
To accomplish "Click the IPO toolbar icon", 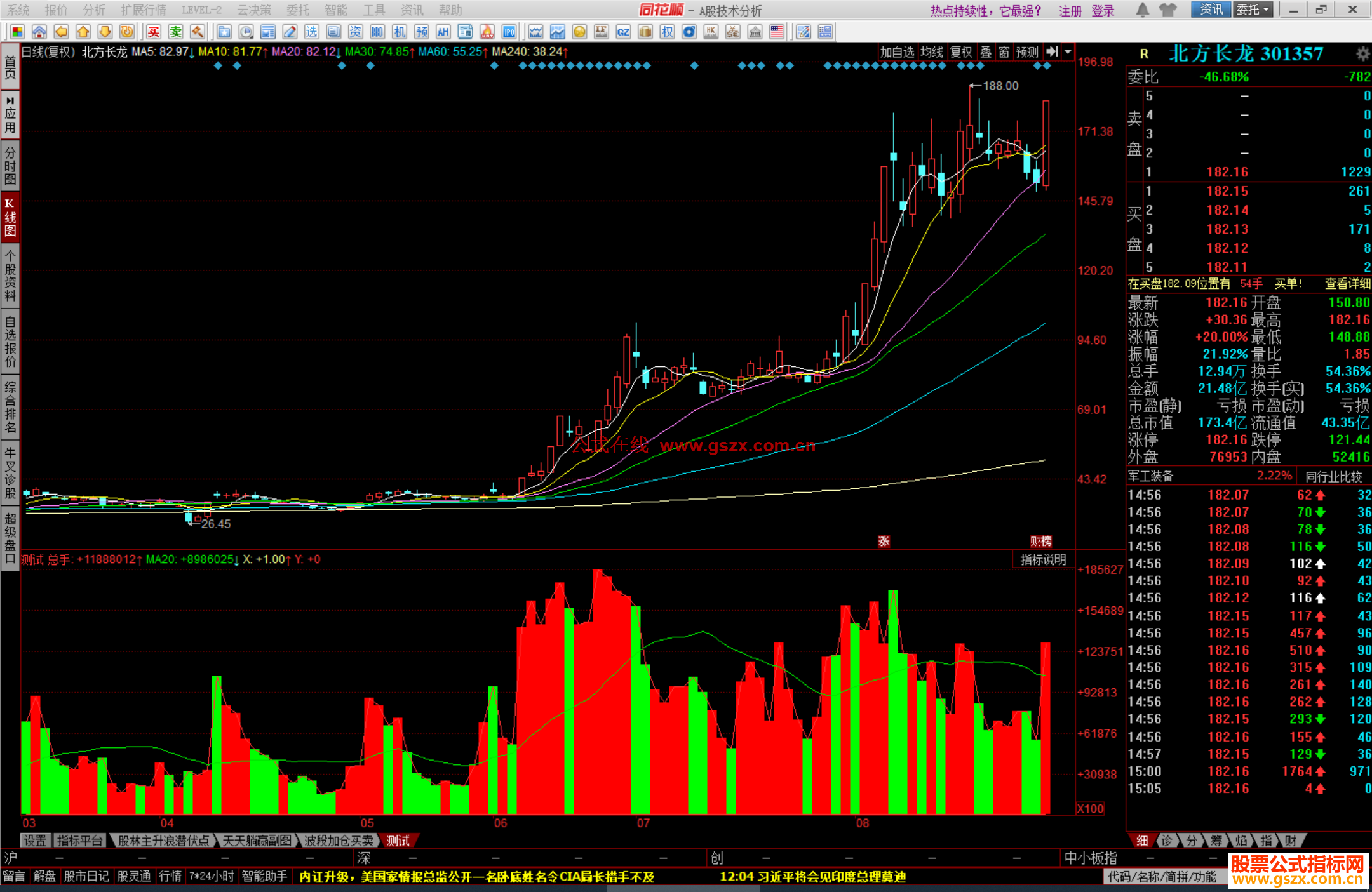I will tap(509, 32).
